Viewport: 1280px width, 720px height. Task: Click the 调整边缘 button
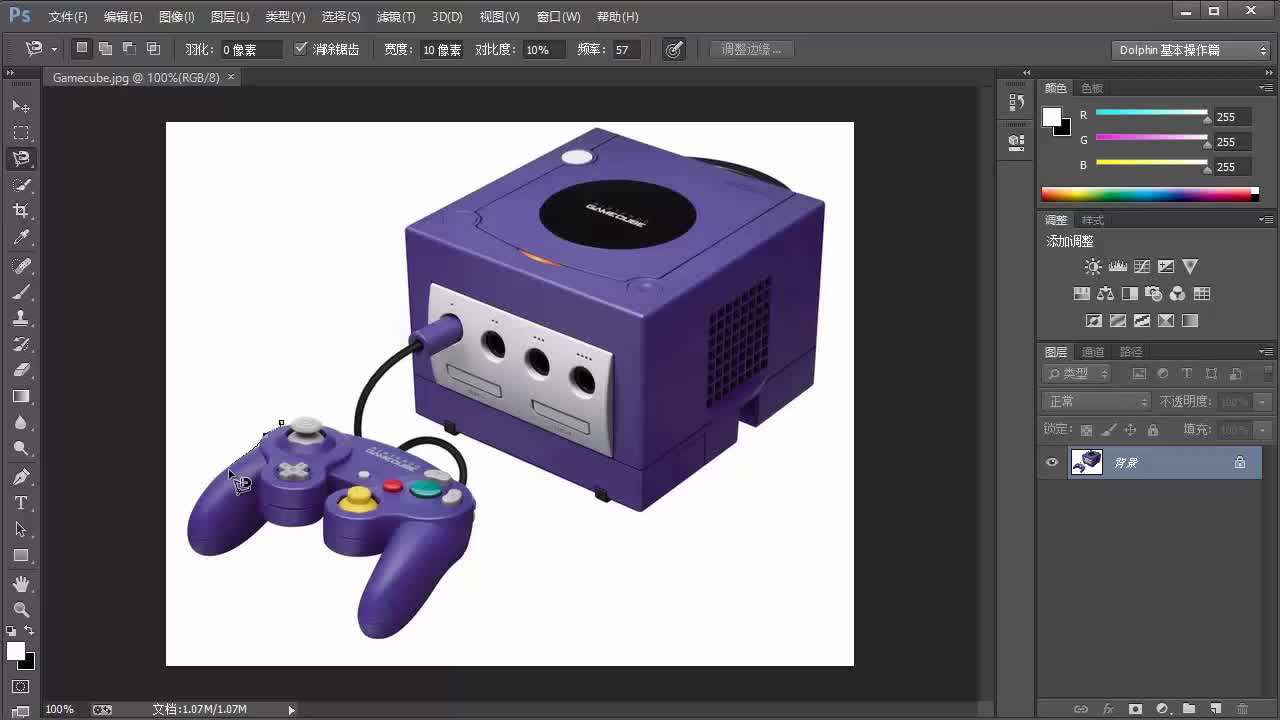(x=750, y=49)
